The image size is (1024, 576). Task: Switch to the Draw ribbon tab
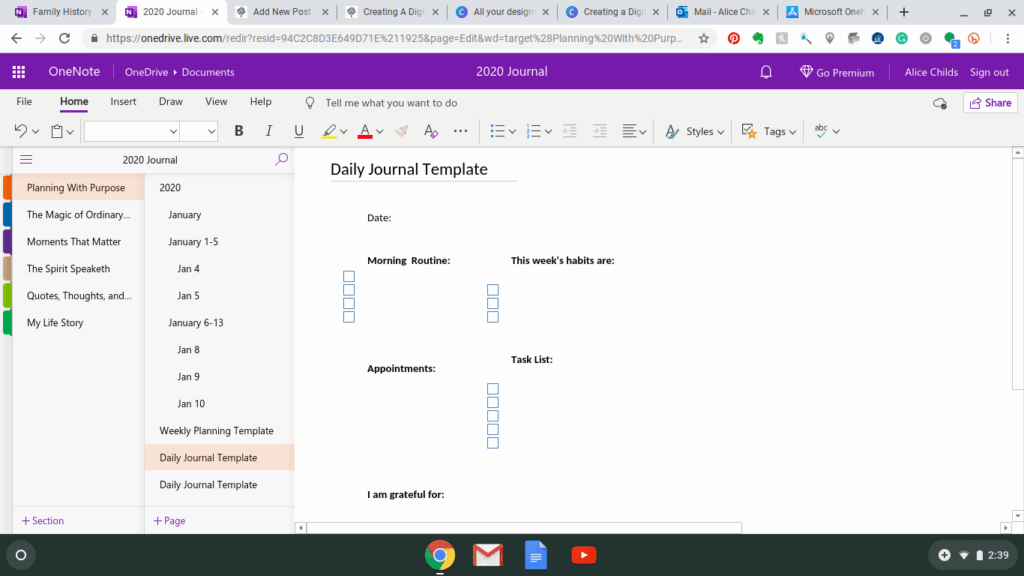(x=170, y=102)
